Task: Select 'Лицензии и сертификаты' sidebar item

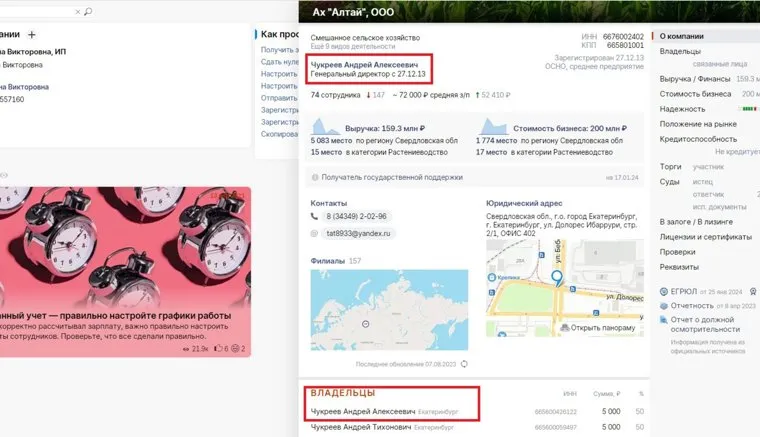Action: [705, 237]
